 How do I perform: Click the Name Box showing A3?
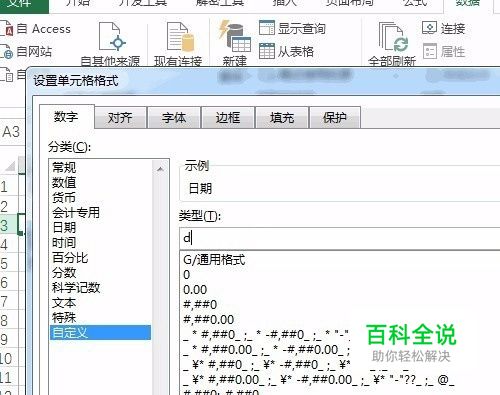[12, 132]
